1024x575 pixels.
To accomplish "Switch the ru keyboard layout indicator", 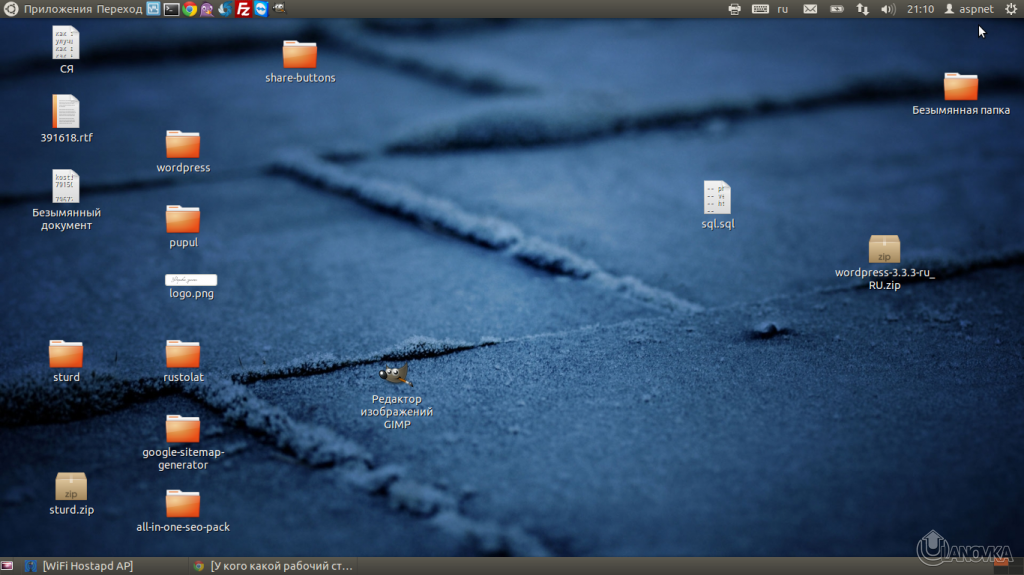I will coord(783,9).
